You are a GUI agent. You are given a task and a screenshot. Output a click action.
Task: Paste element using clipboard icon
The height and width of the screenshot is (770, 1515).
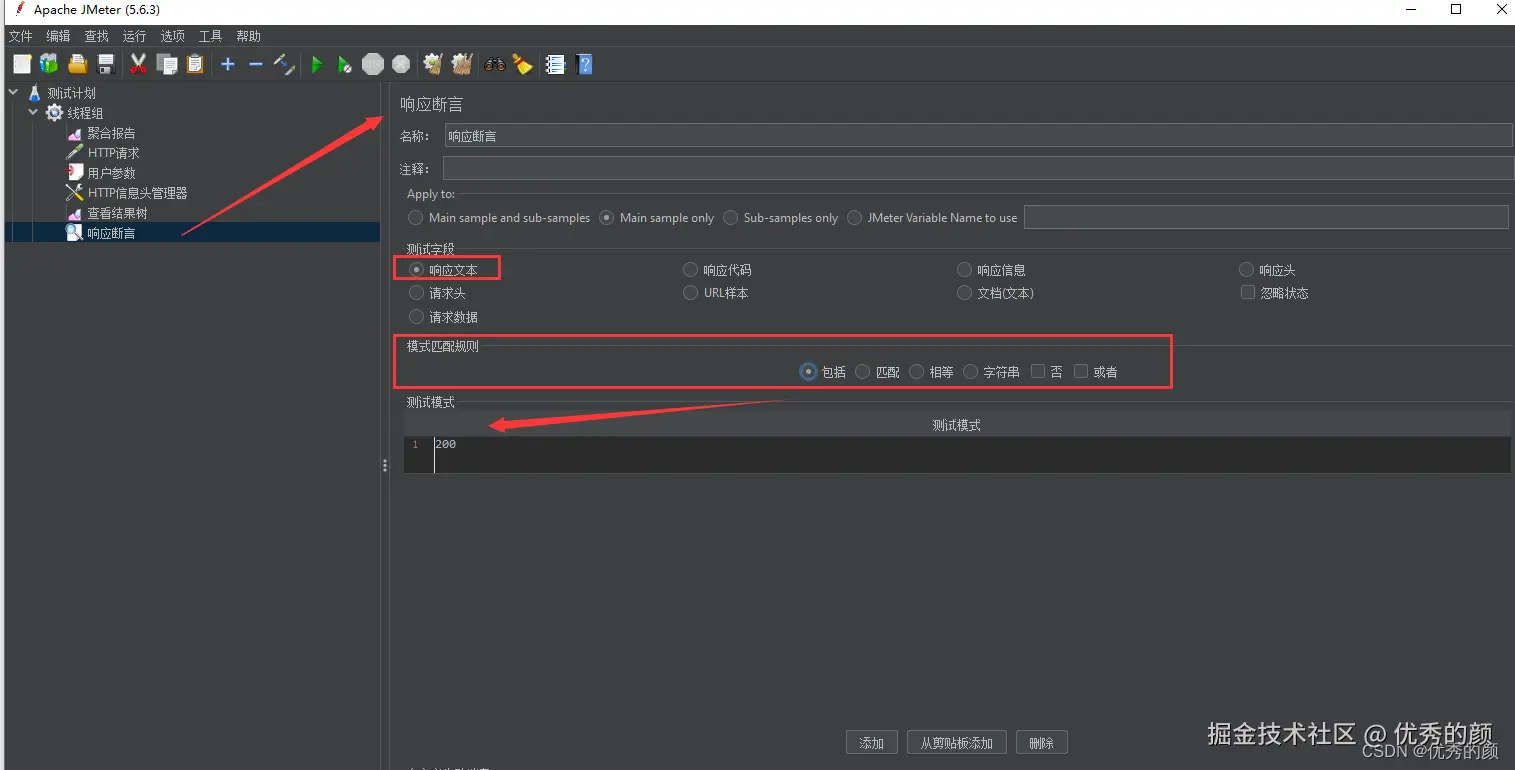click(x=195, y=64)
